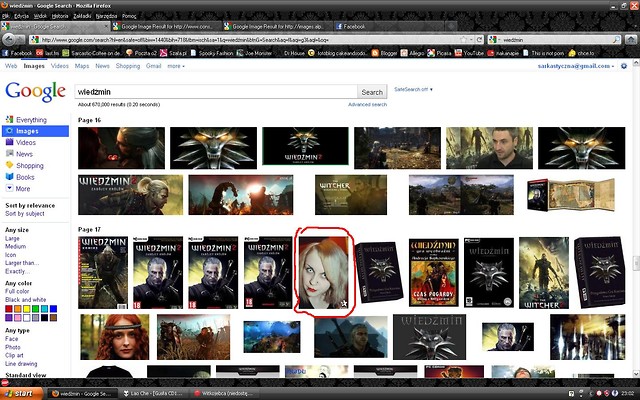Open the Szafa.pl bookmark
640x400 pixels.
[173, 53]
